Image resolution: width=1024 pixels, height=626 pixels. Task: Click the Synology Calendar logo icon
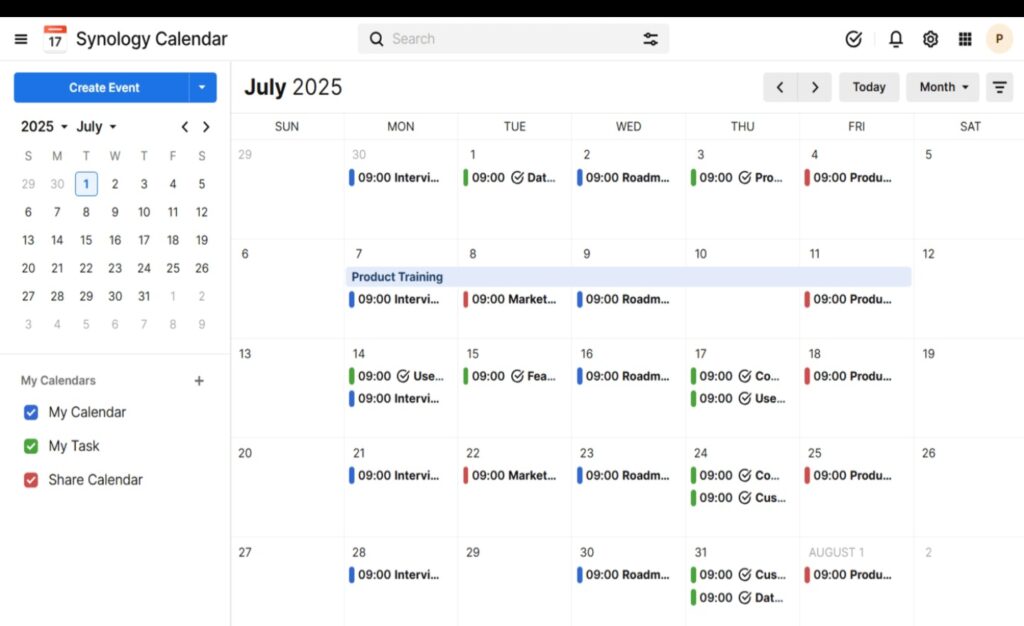point(55,38)
